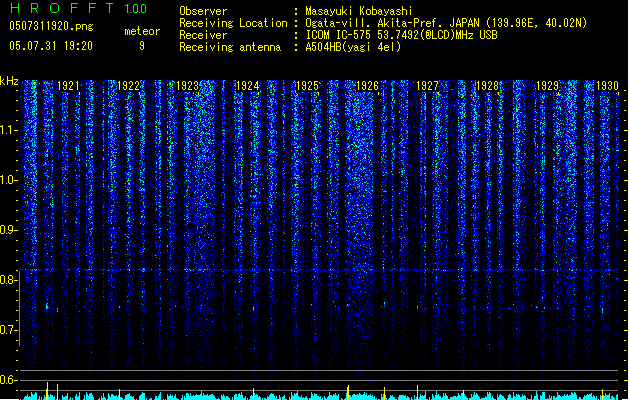Select the file name 0507311920.png
The width and height of the screenshot is (629, 400).
coord(51,26)
